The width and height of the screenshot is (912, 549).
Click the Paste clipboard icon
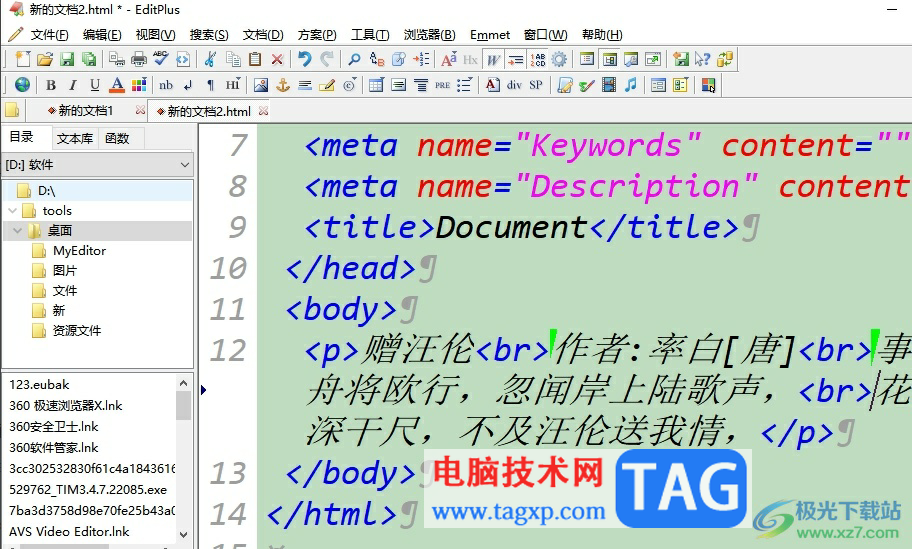coord(255,59)
